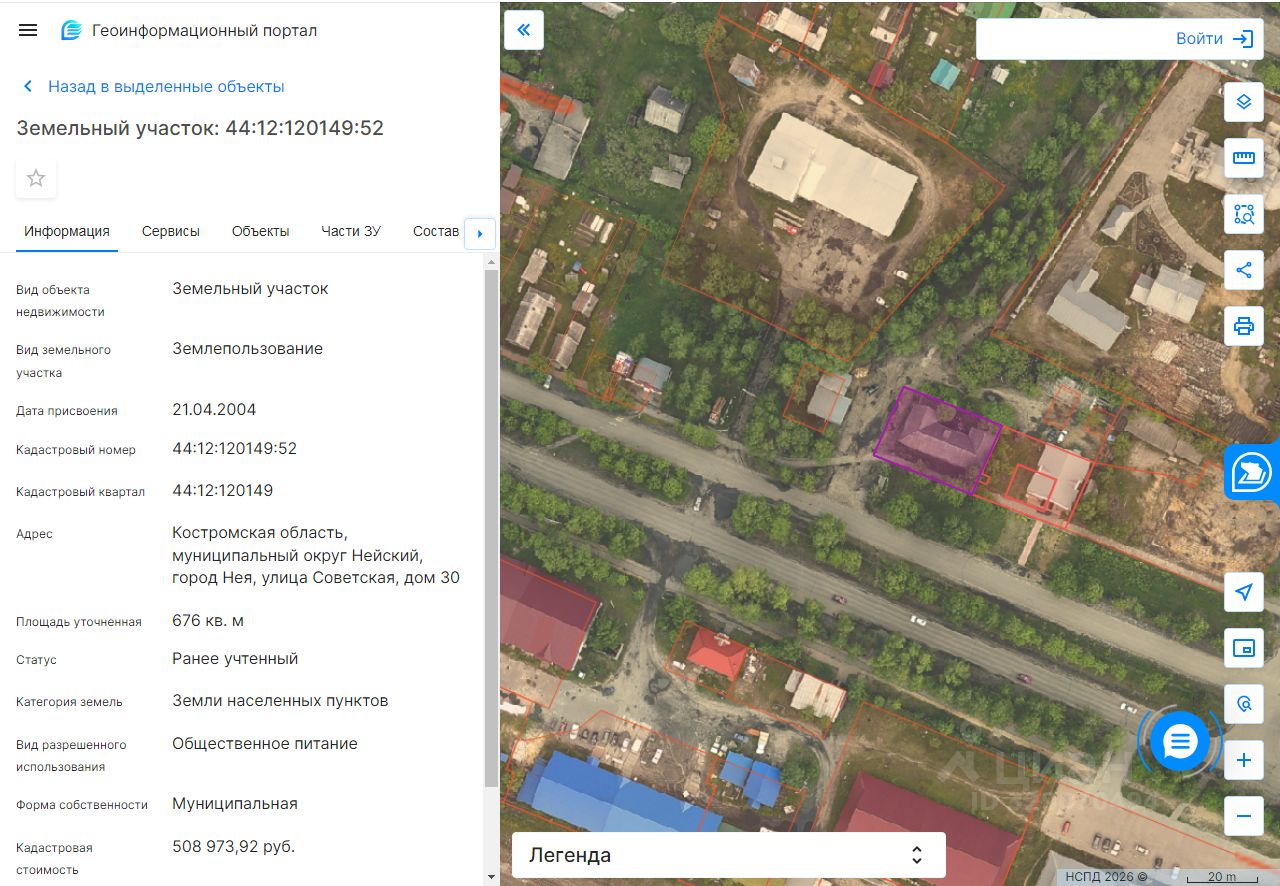Click the parcel heading Земельный участок: 44:12:120149:52

200,128
